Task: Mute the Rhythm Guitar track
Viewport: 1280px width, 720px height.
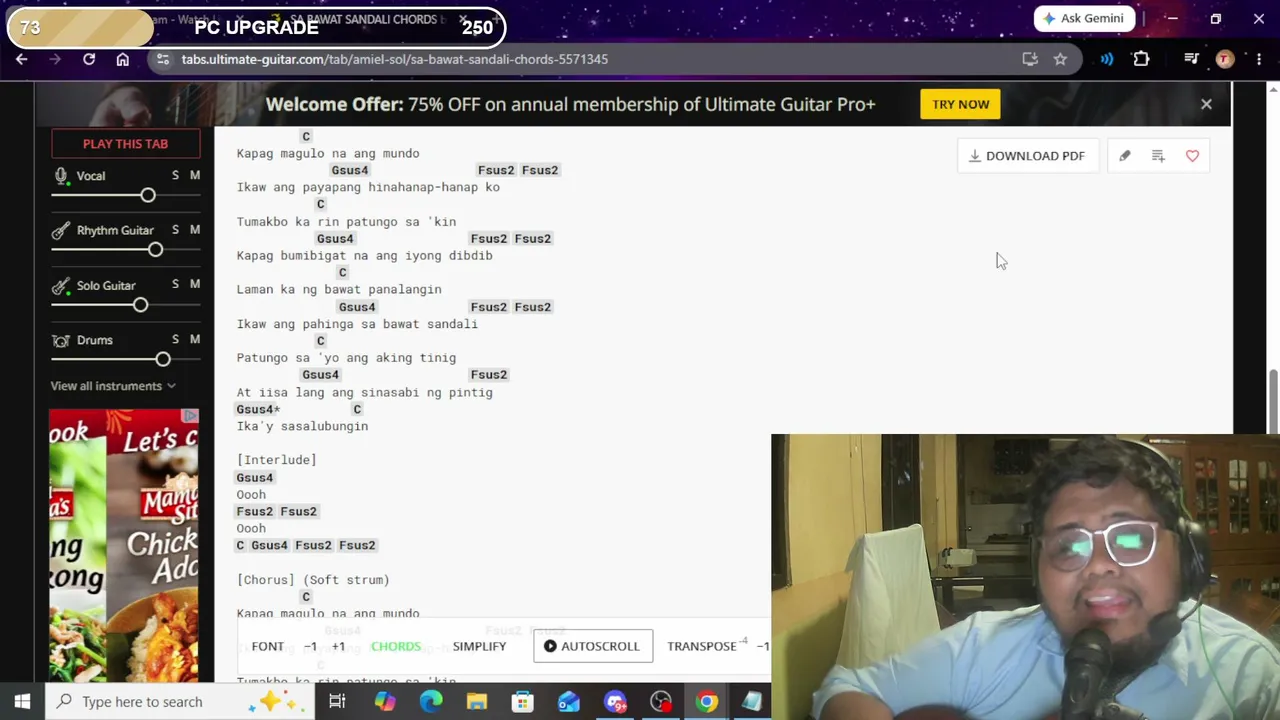Action: point(195,229)
